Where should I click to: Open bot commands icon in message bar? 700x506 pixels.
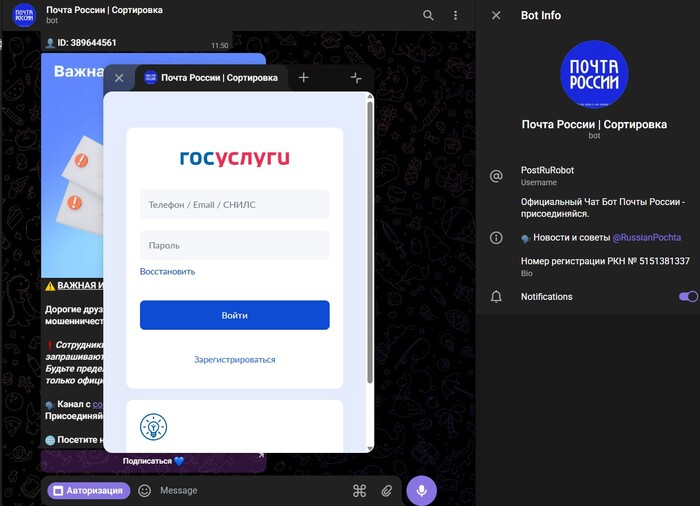[360, 491]
